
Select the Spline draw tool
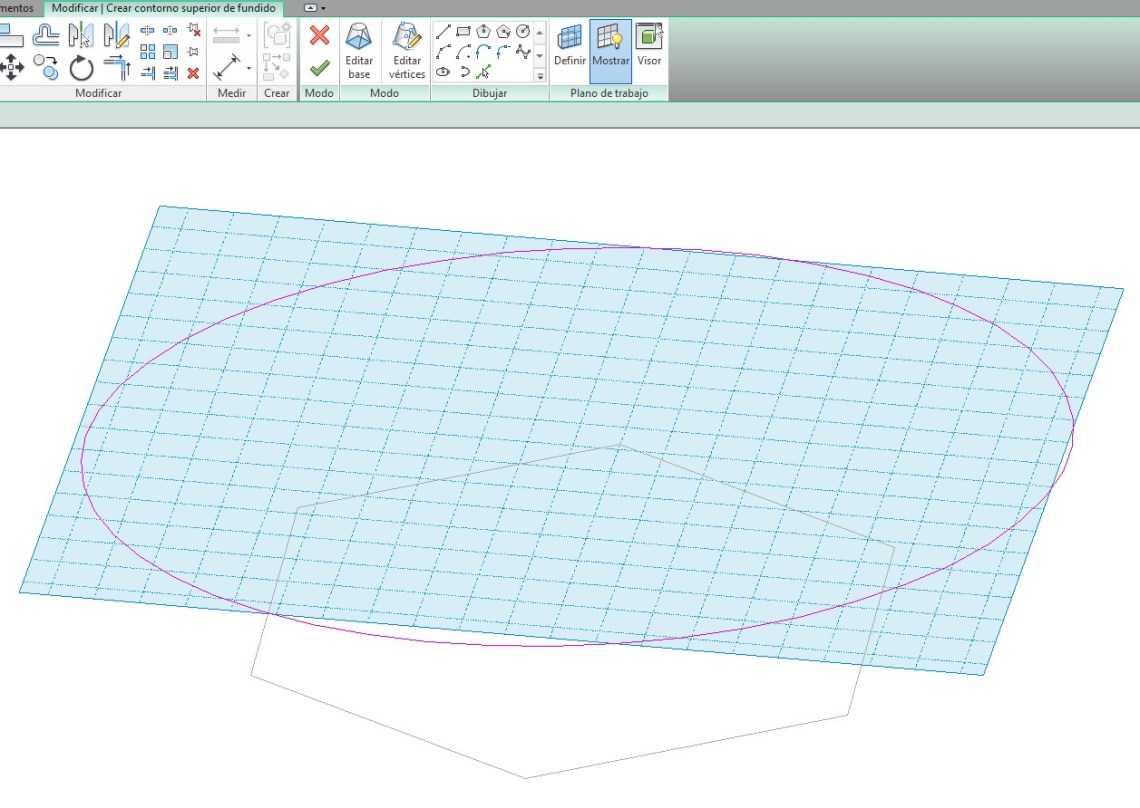(522, 52)
